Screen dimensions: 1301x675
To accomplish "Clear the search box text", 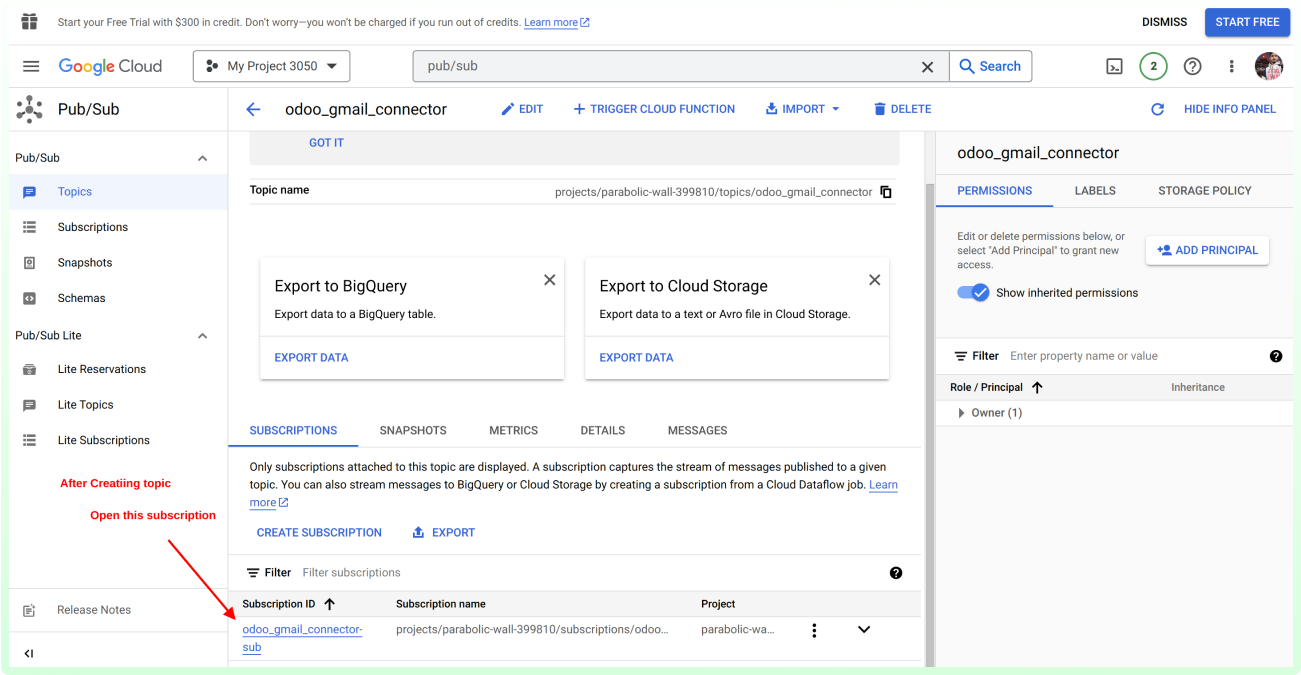I will pyautogui.click(x=927, y=66).
